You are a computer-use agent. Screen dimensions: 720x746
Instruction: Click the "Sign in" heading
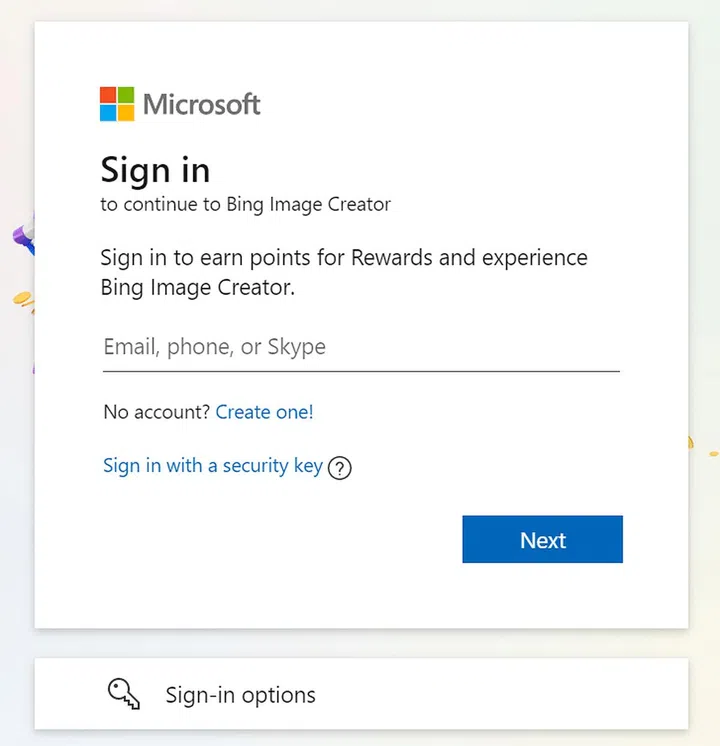155,170
